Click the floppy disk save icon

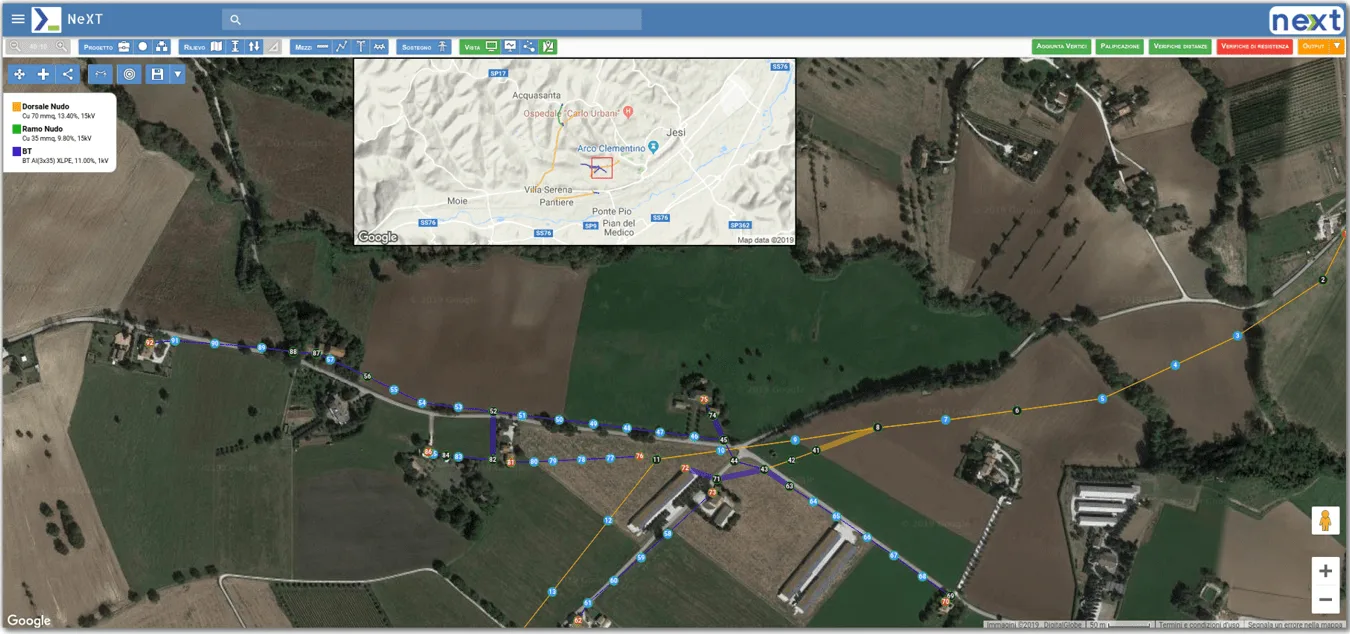[156, 74]
